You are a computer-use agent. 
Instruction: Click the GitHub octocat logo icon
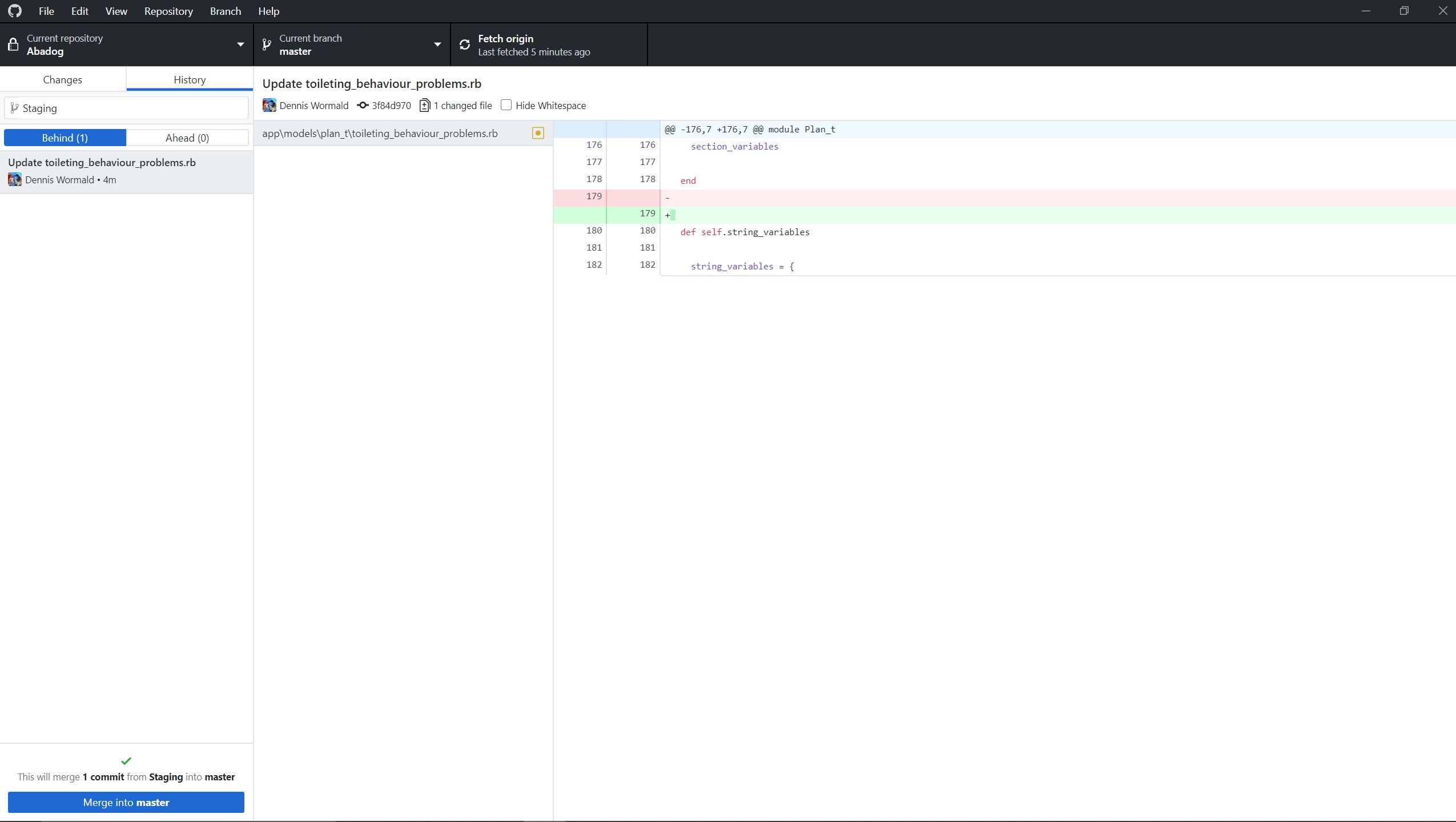pos(15,10)
